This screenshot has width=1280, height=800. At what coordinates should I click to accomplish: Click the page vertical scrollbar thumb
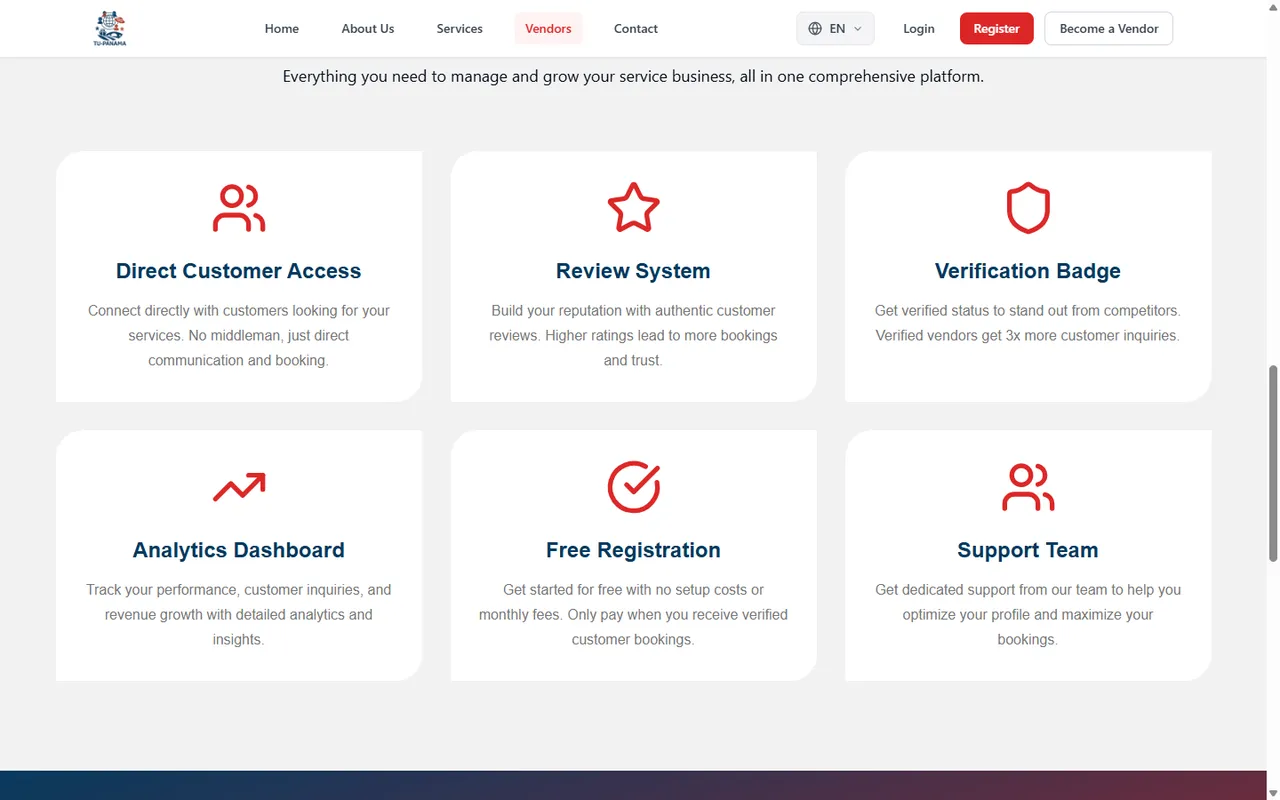click(1273, 462)
